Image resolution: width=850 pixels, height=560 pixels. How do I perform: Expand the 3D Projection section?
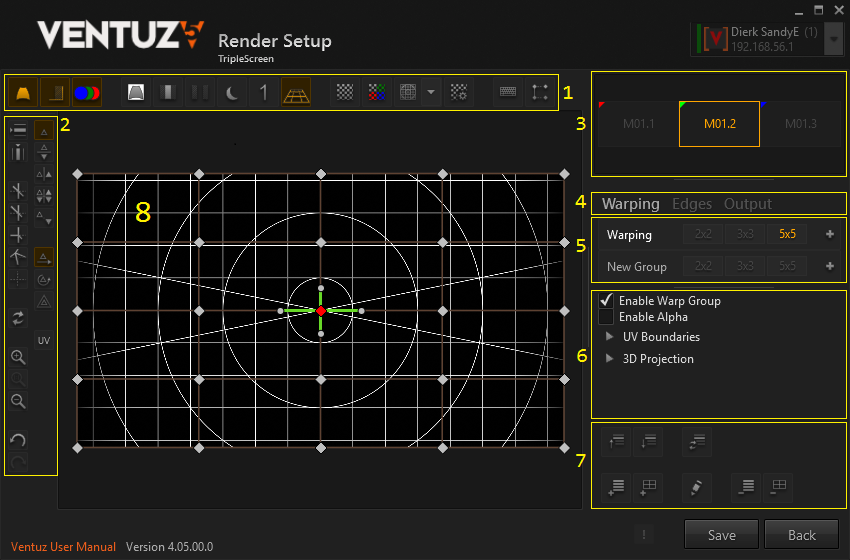[611, 359]
